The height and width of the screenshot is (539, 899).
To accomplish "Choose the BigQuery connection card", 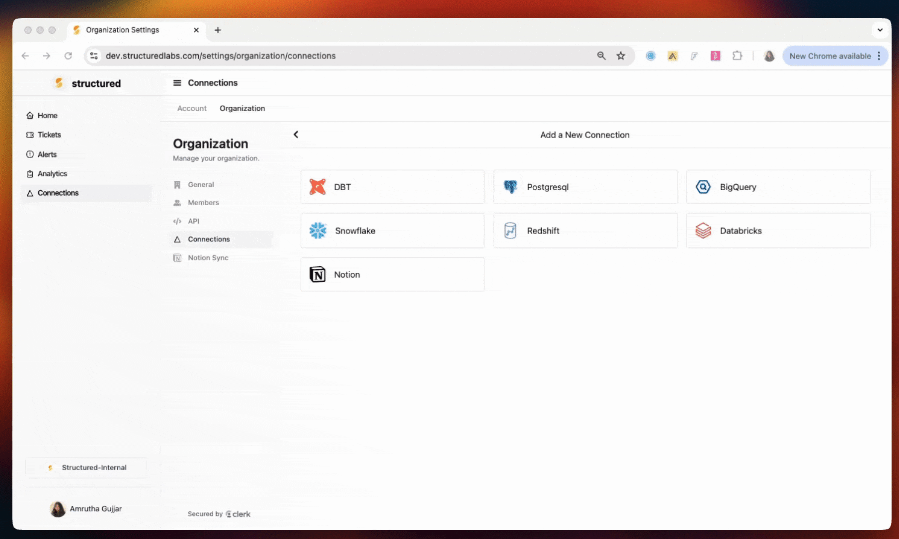I will [x=778, y=187].
